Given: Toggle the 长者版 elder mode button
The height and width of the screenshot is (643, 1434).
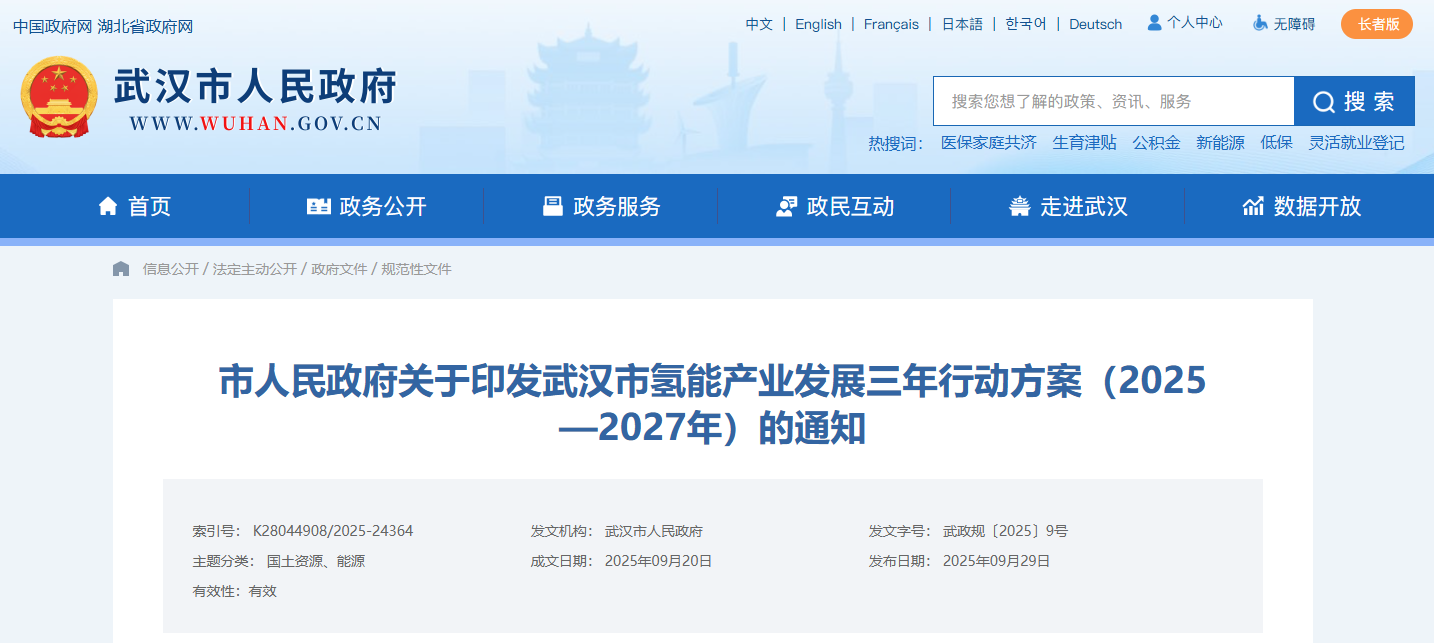Looking at the screenshot, I should click(x=1376, y=24).
